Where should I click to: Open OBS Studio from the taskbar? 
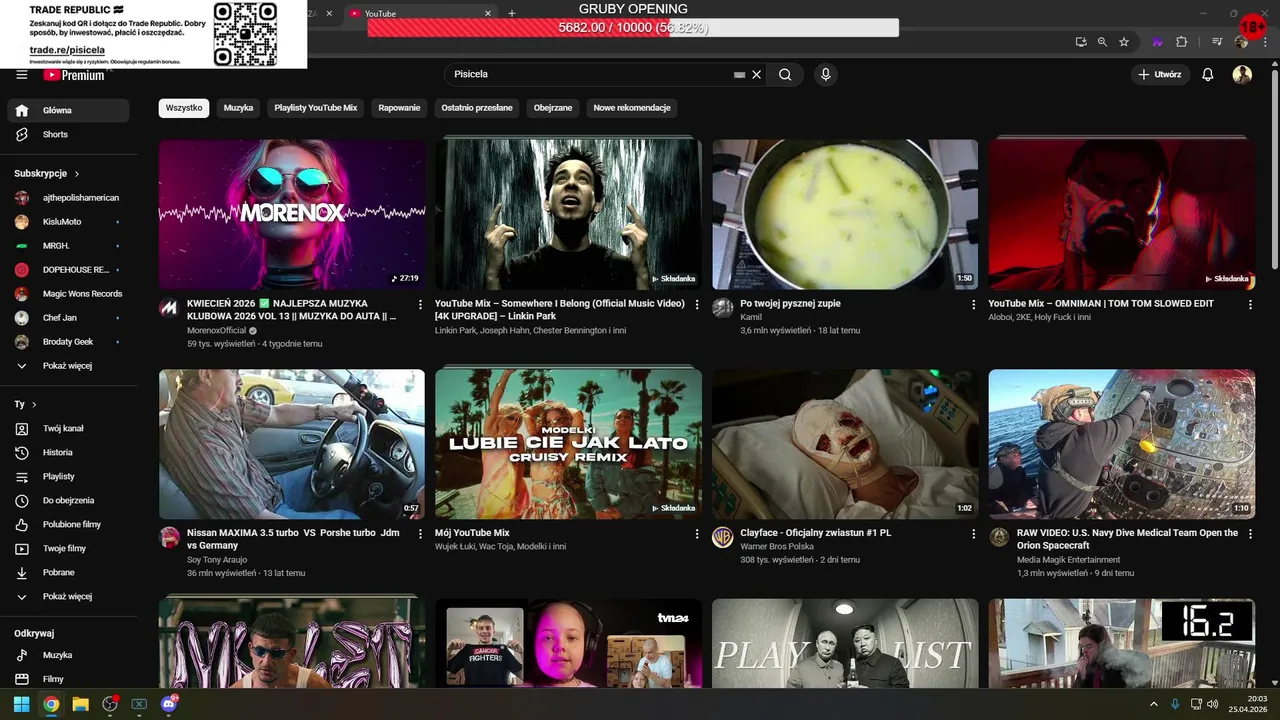point(110,704)
